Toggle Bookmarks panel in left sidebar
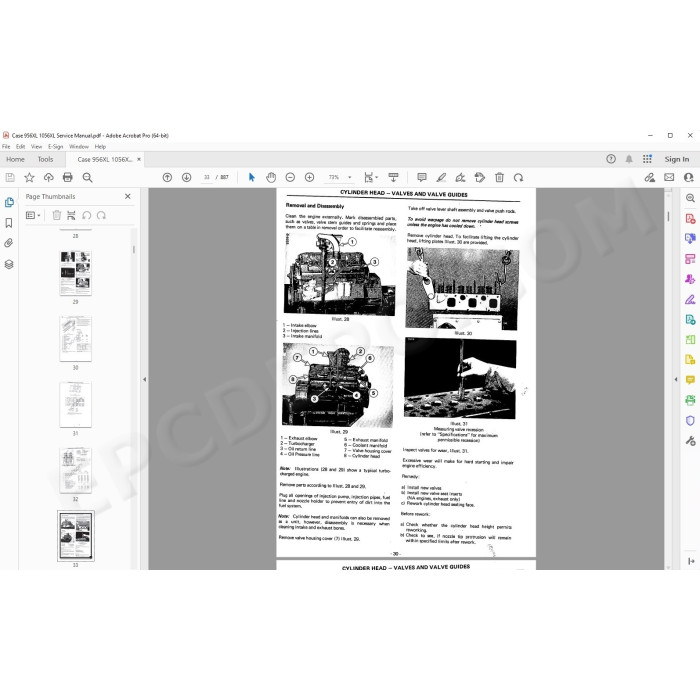The height and width of the screenshot is (700, 700). [9, 223]
